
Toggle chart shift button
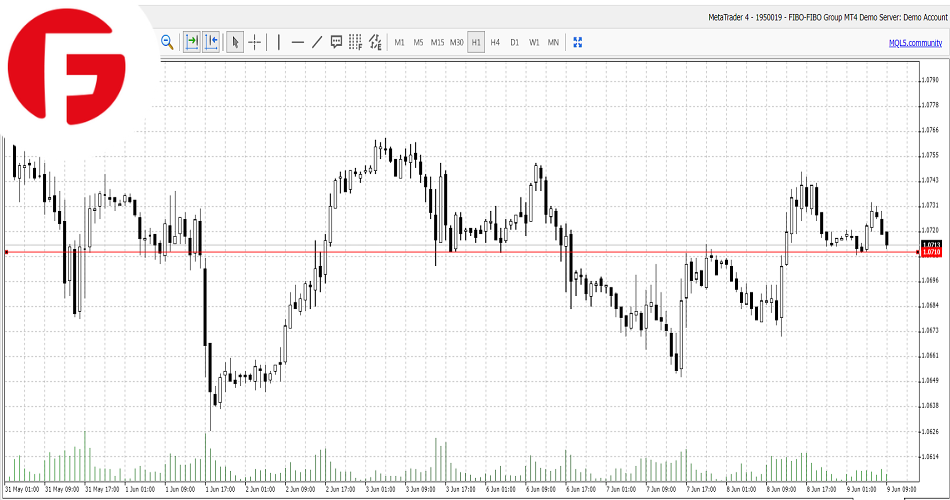coord(211,42)
